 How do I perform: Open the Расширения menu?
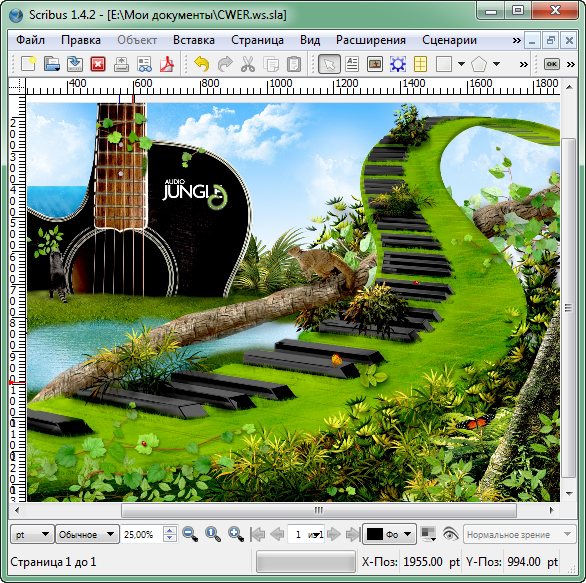point(371,40)
